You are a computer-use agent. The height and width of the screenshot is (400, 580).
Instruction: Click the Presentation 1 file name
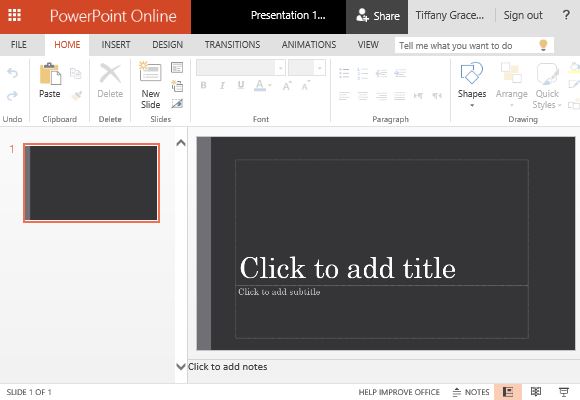pyautogui.click(x=288, y=15)
